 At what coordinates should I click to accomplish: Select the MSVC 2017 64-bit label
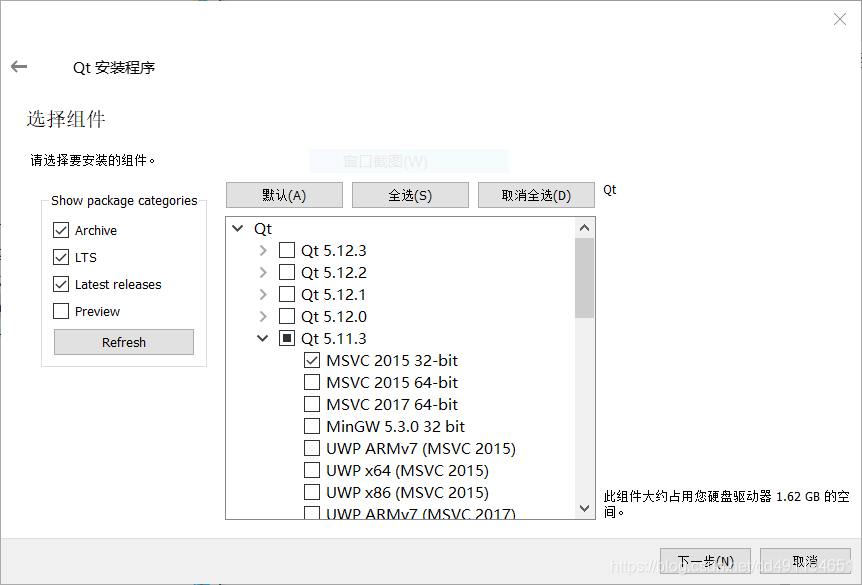tap(392, 405)
